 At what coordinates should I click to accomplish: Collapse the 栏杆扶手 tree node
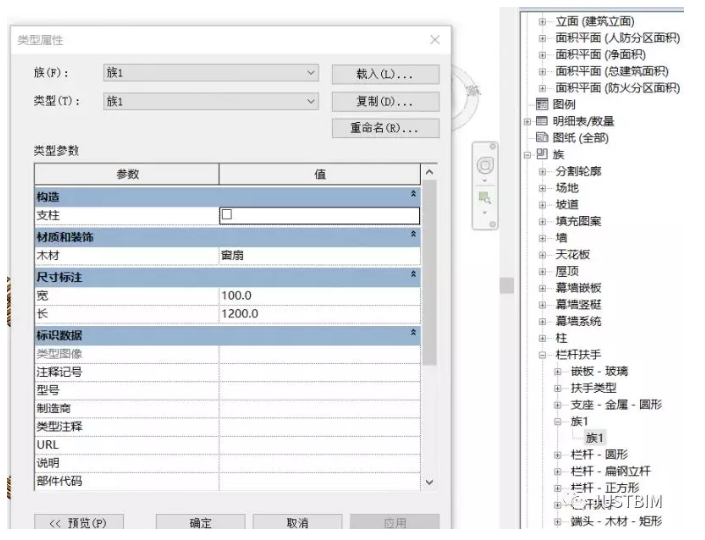click(542, 355)
